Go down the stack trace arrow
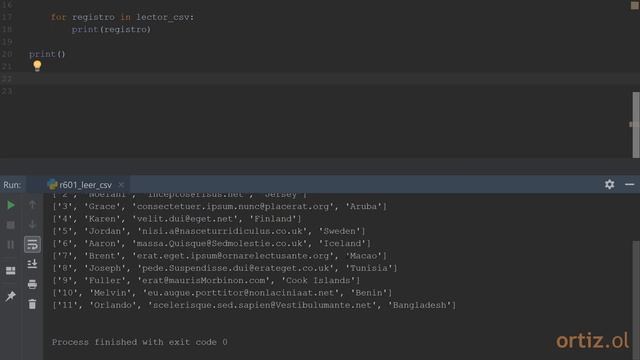Image resolution: width=640 pixels, height=360 pixels. click(32, 225)
